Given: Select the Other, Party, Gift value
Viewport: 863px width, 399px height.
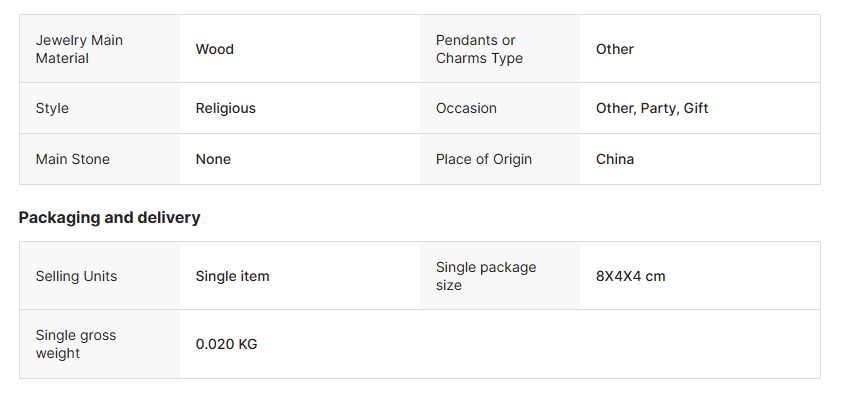Looking at the screenshot, I should (652, 108).
